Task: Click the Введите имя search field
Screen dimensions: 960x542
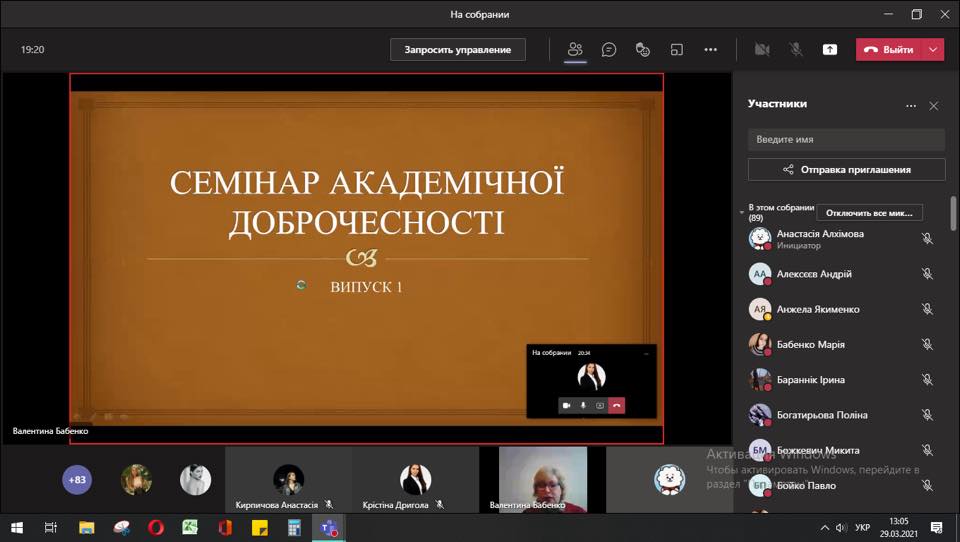Action: (846, 140)
